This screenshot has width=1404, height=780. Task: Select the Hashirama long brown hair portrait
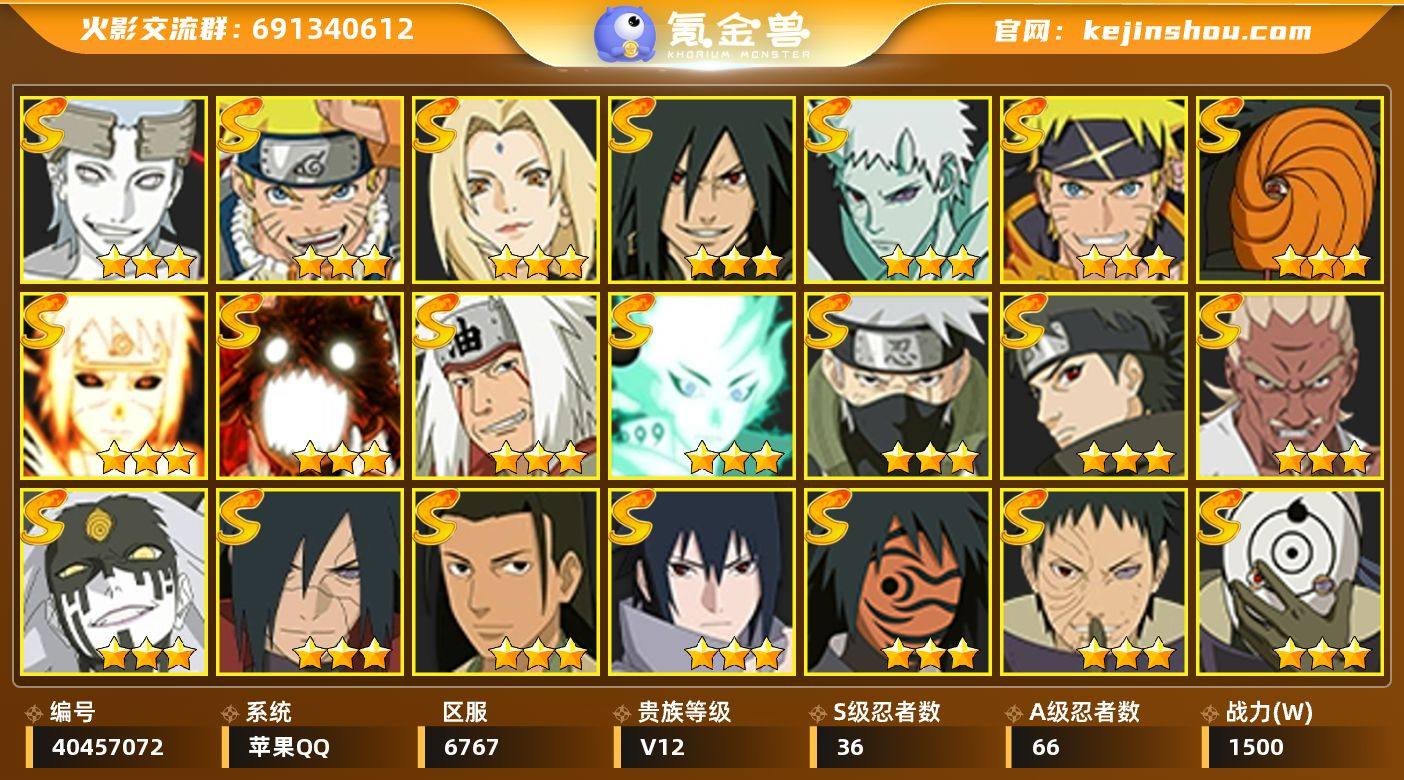click(506, 581)
